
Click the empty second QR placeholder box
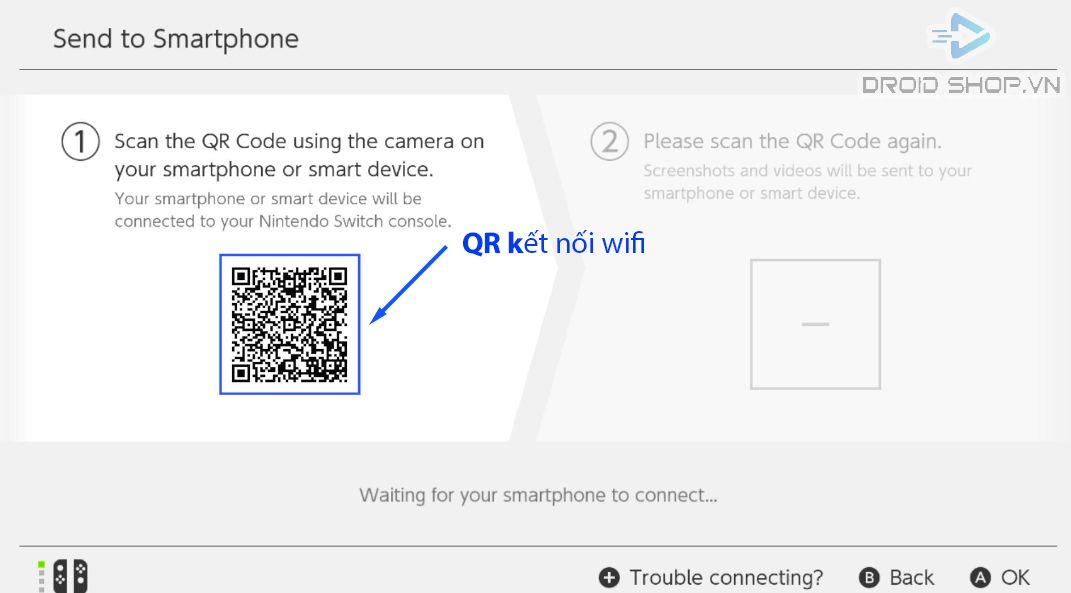(x=816, y=325)
